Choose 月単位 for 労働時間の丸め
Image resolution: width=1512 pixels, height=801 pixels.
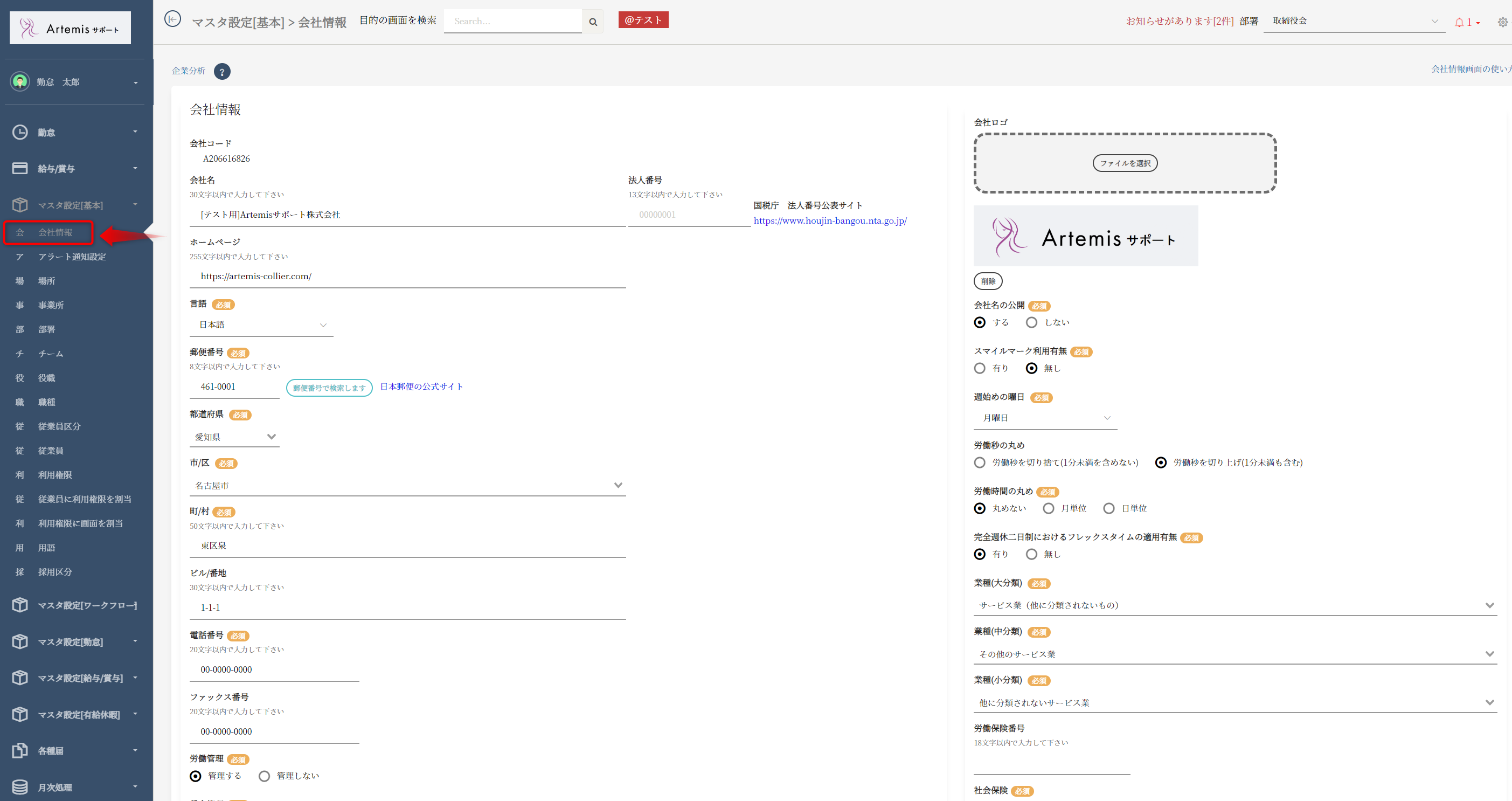[1048, 508]
